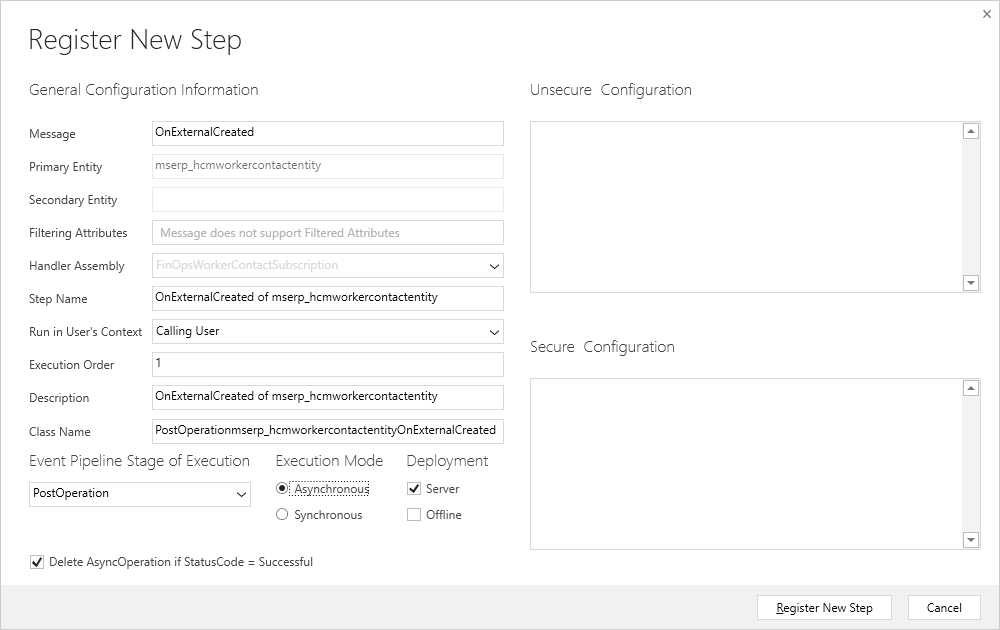Uncheck the Server deployment option
1000x630 pixels.
pyautogui.click(x=415, y=488)
